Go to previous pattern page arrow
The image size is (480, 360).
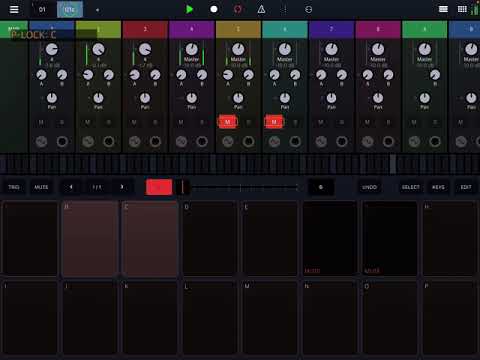click(71, 187)
